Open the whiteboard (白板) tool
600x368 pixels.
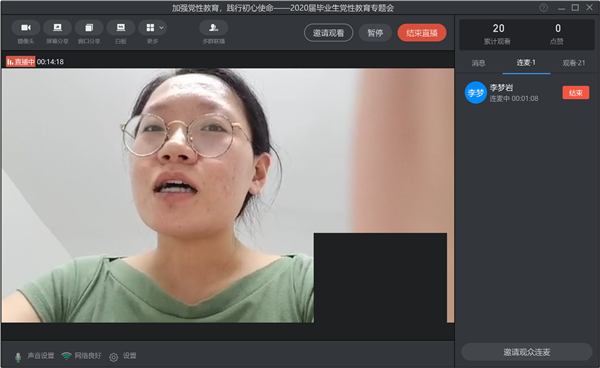121,28
